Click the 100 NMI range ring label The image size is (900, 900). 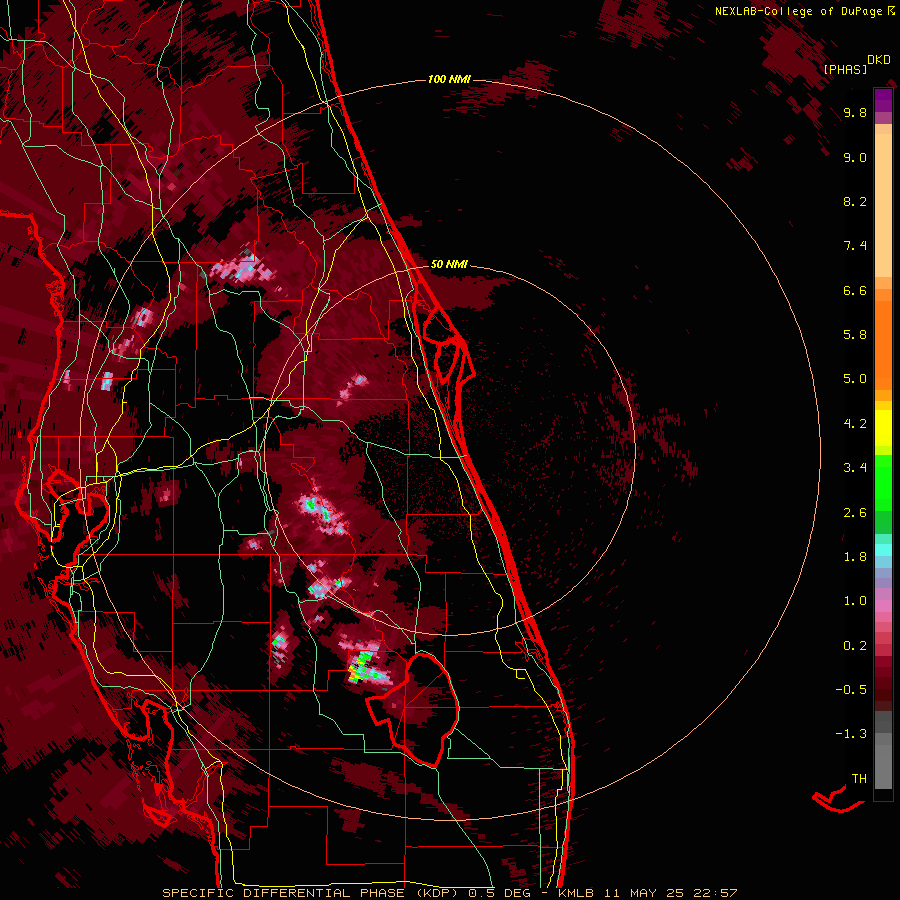pos(449,79)
